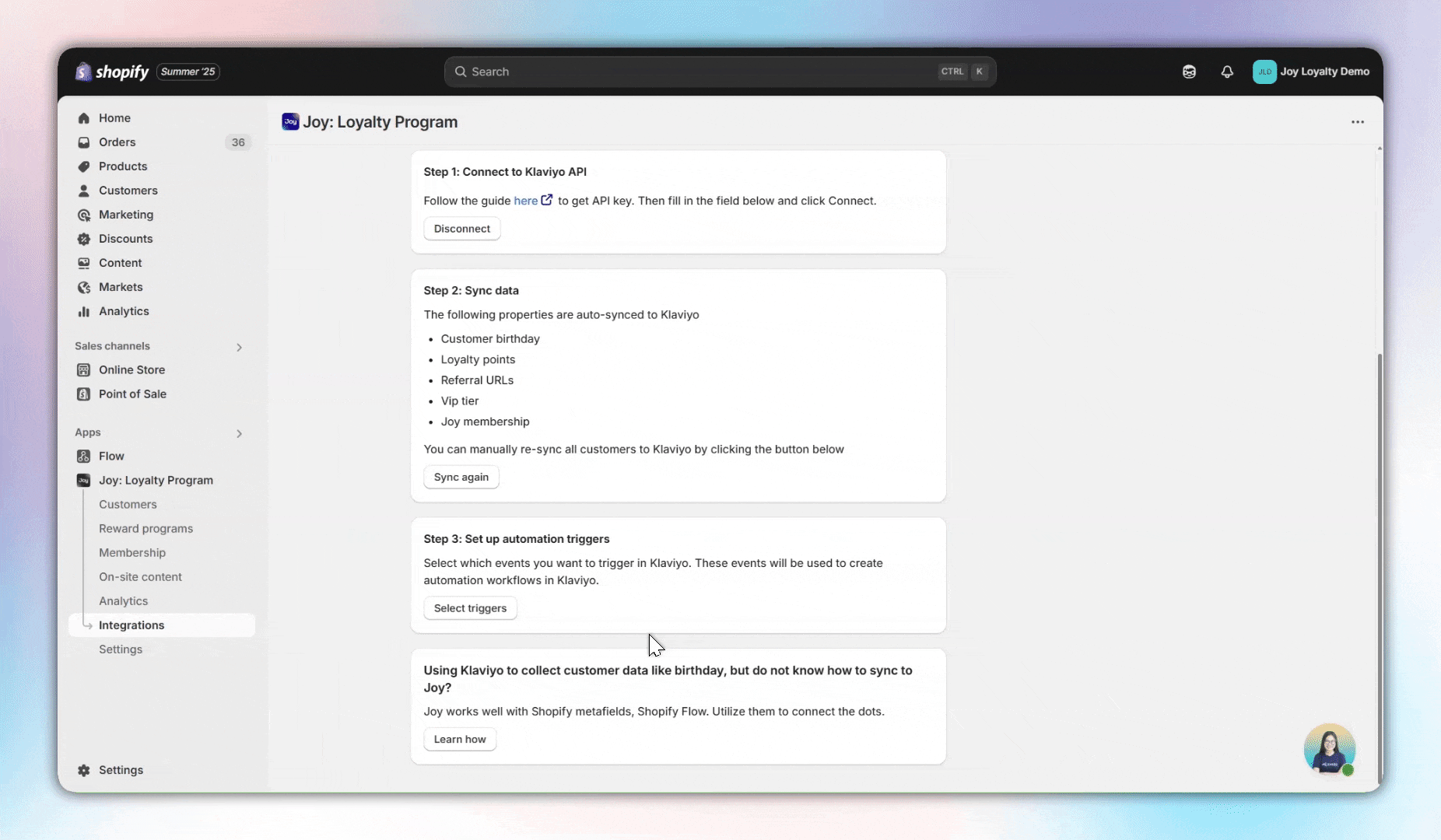The height and width of the screenshot is (840, 1441).
Task: Open Products via its tag icon
Action: click(84, 166)
